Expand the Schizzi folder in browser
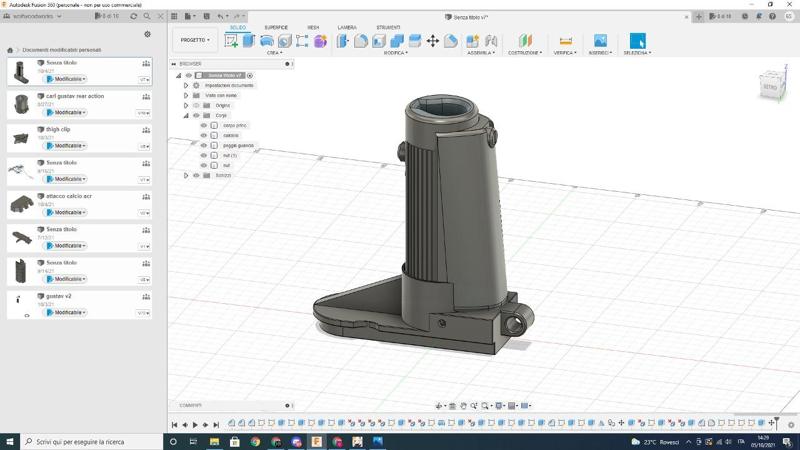Screen dimensions: 800x450 (x=186, y=175)
